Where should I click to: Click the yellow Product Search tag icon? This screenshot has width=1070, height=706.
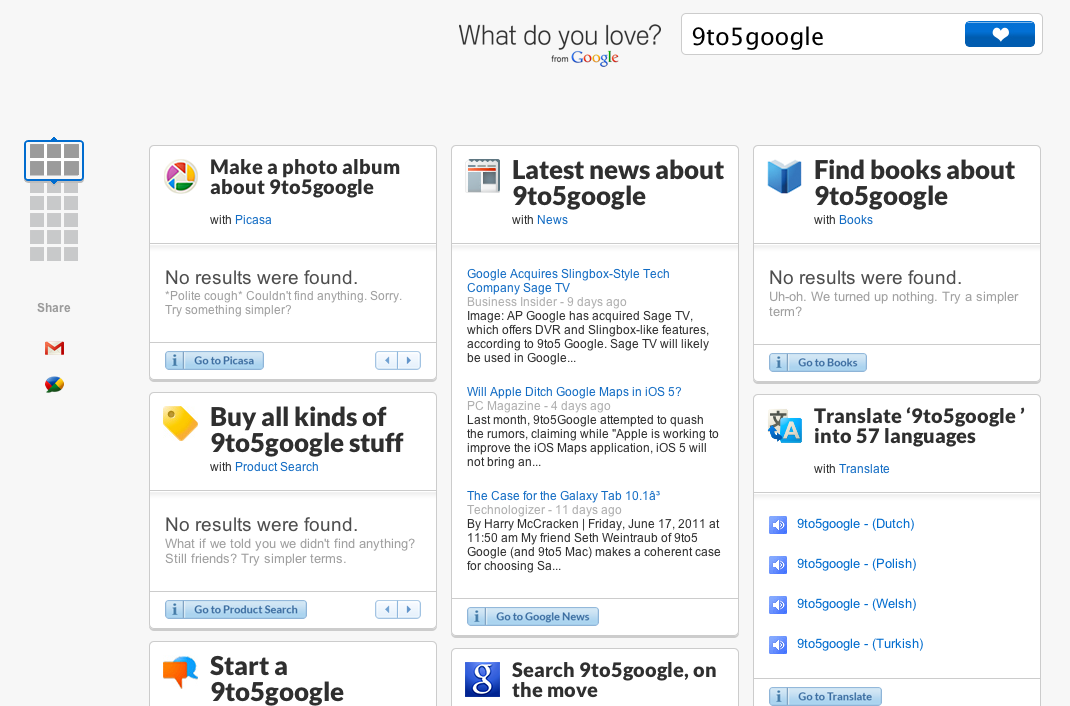(181, 423)
